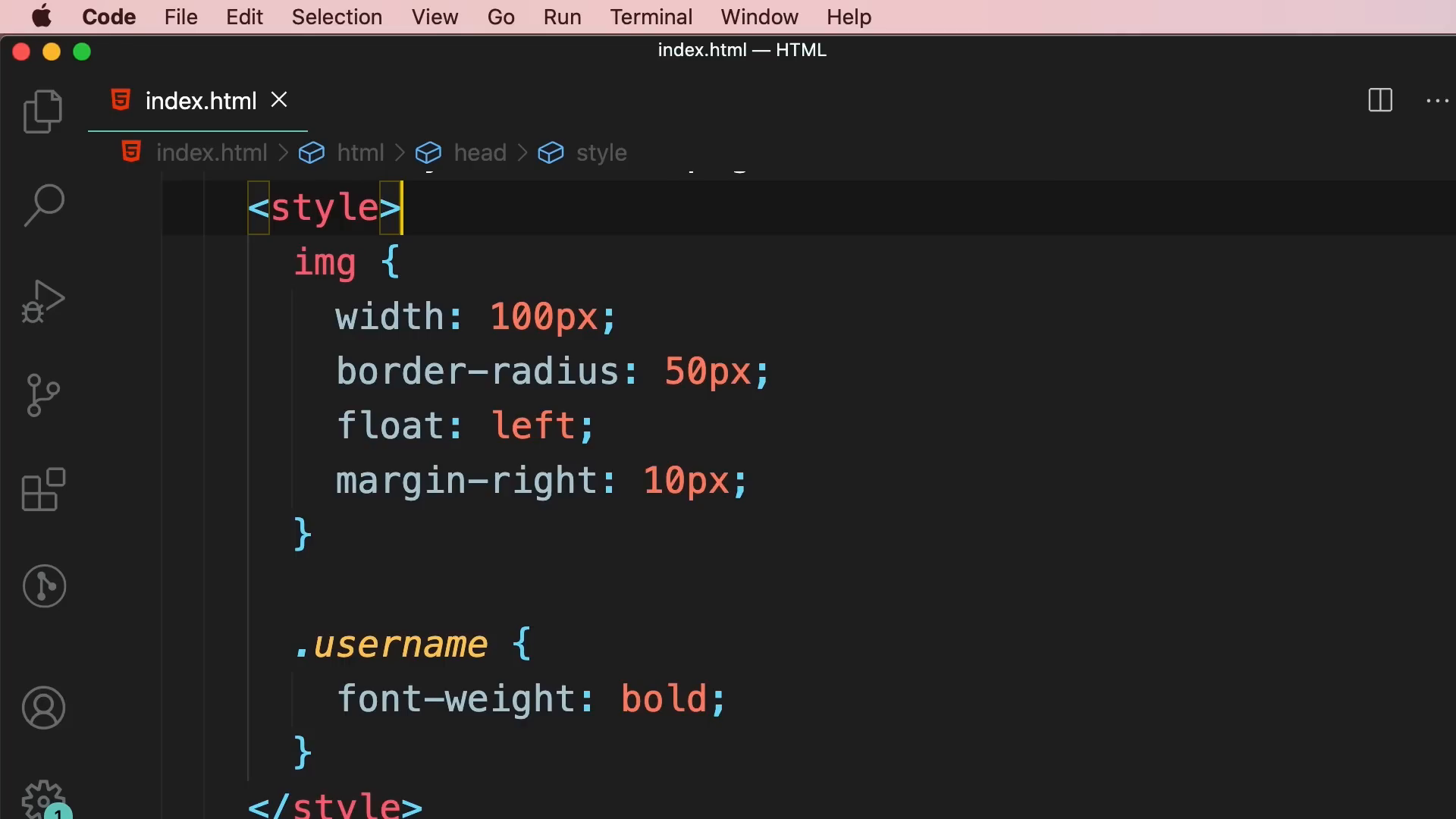Open the Terminal menu

(x=651, y=17)
